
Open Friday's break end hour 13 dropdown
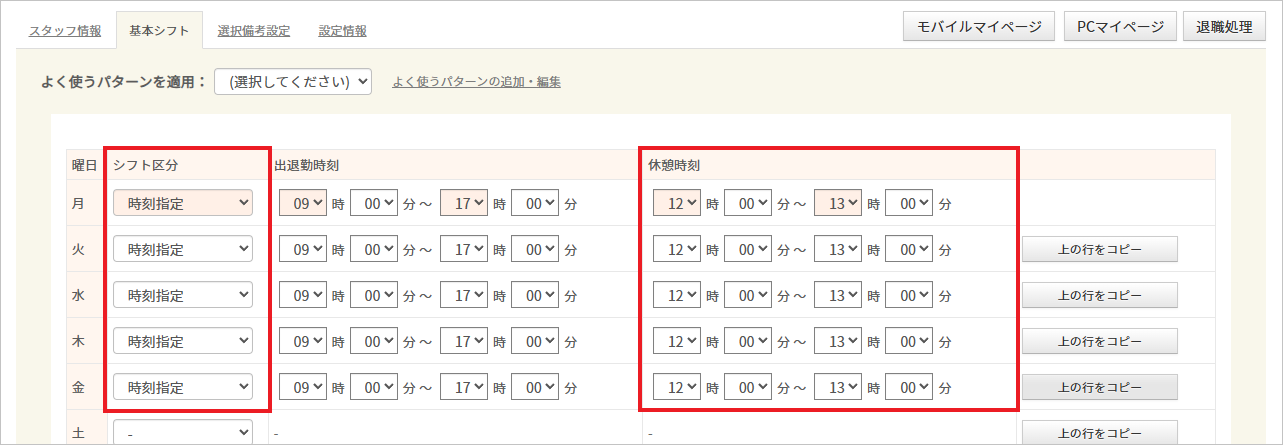tap(837, 387)
